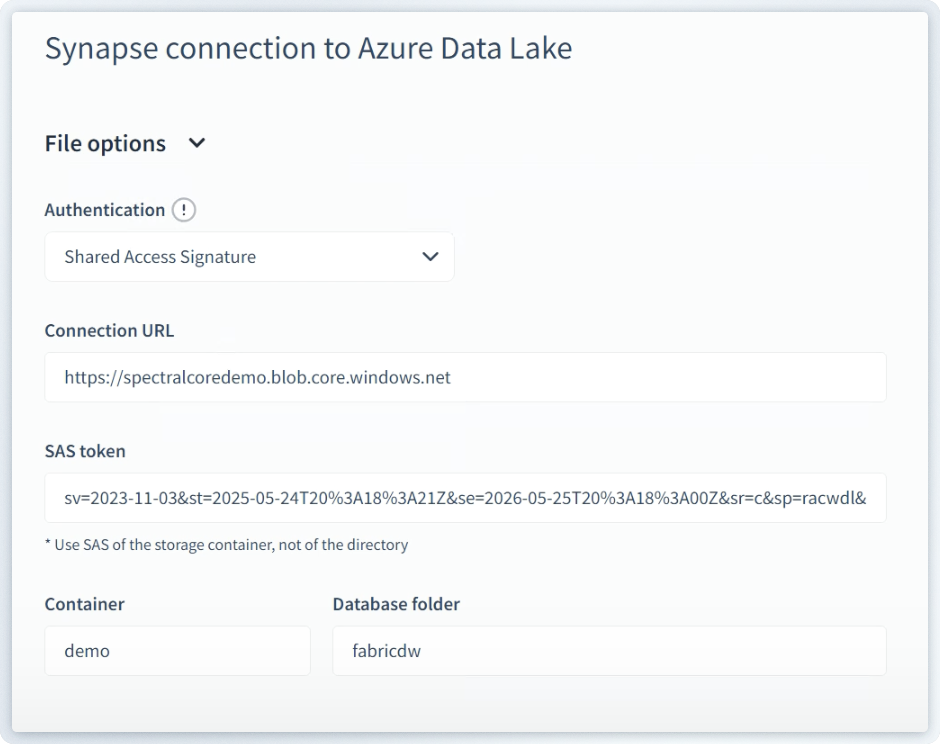The height and width of the screenshot is (744, 940).
Task: Click the Connection URL label
Action: pyautogui.click(x=109, y=330)
